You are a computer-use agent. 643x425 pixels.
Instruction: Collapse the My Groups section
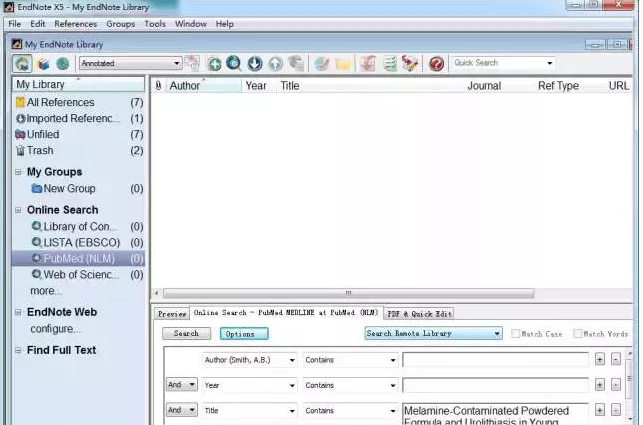tap(18, 172)
